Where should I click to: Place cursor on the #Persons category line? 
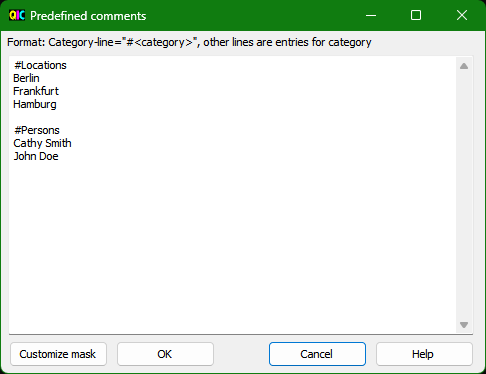point(37,130)
